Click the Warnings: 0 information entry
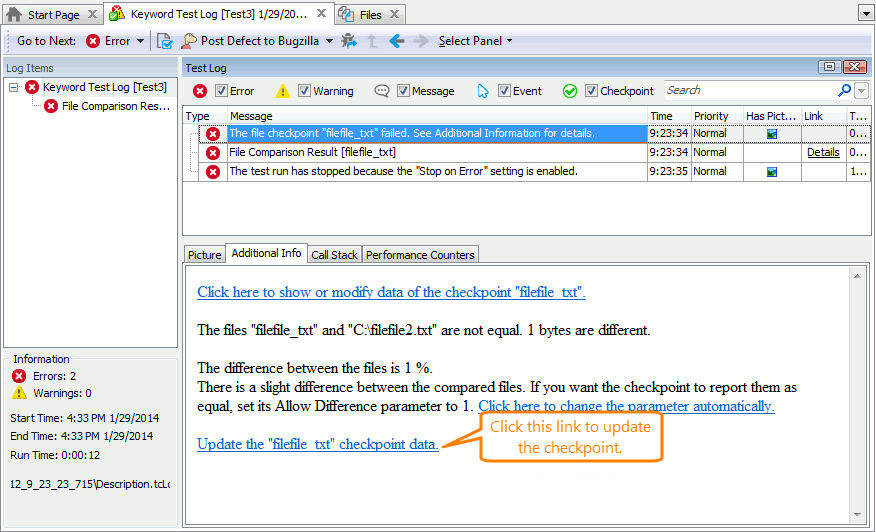The height and width of the screenshot is (532, 876). click(51, 393)
